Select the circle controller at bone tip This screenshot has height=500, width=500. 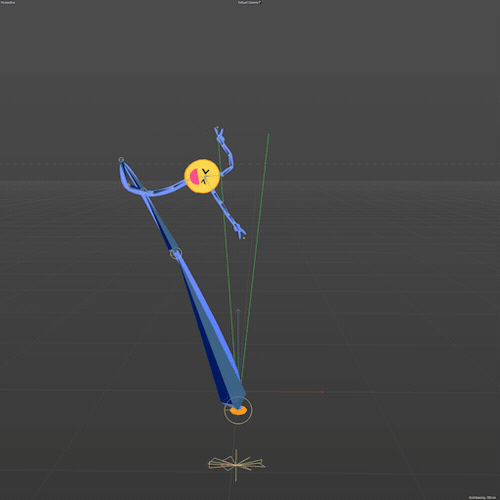(x=121, y=160)
